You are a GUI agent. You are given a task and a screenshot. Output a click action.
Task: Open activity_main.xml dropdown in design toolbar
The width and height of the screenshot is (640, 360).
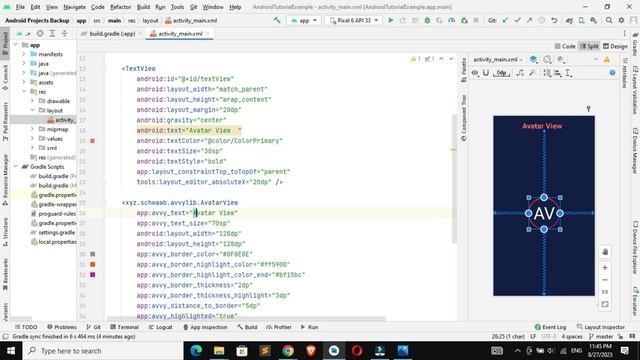[x=498, y=60]
